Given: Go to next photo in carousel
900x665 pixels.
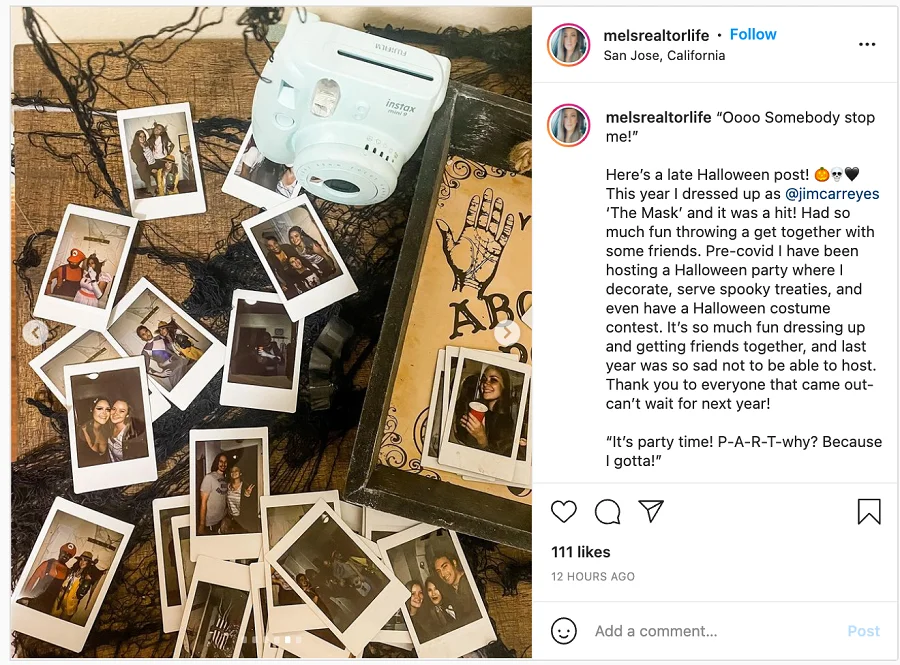Looking at the screenshot, I should 507,332.
